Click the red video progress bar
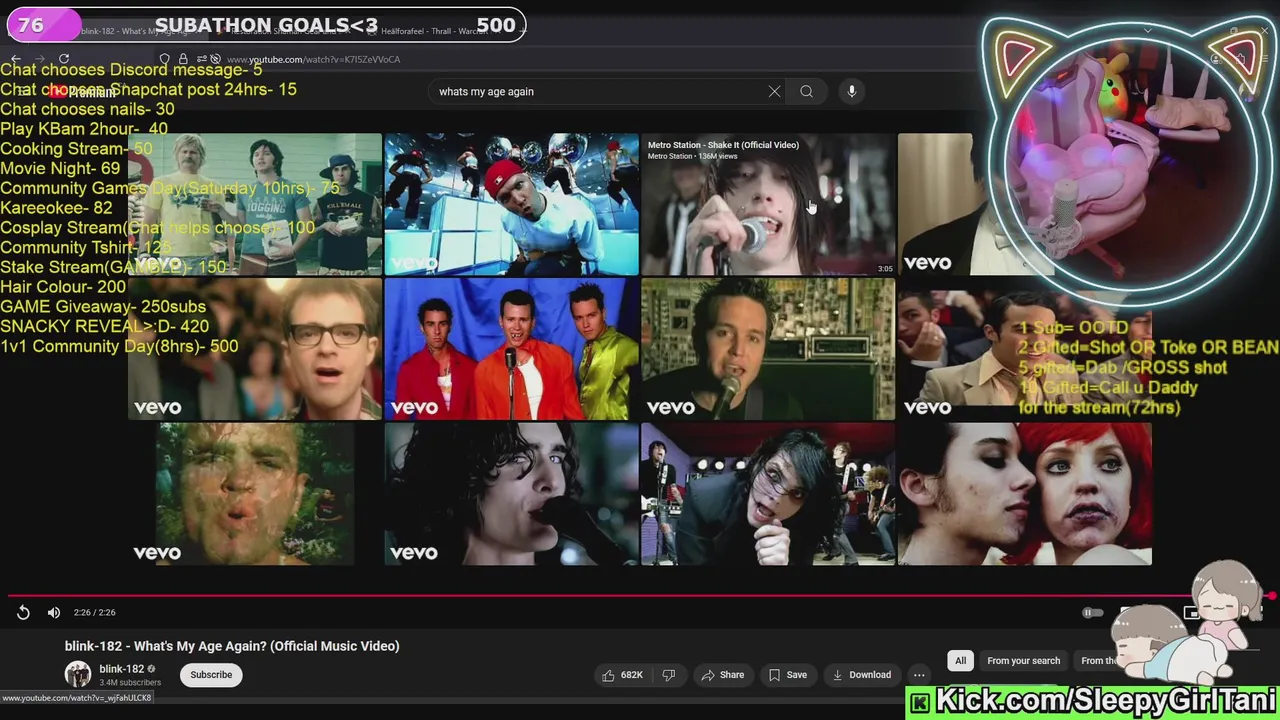Viewport: 1280px width, 720px height. click(640, 596)
